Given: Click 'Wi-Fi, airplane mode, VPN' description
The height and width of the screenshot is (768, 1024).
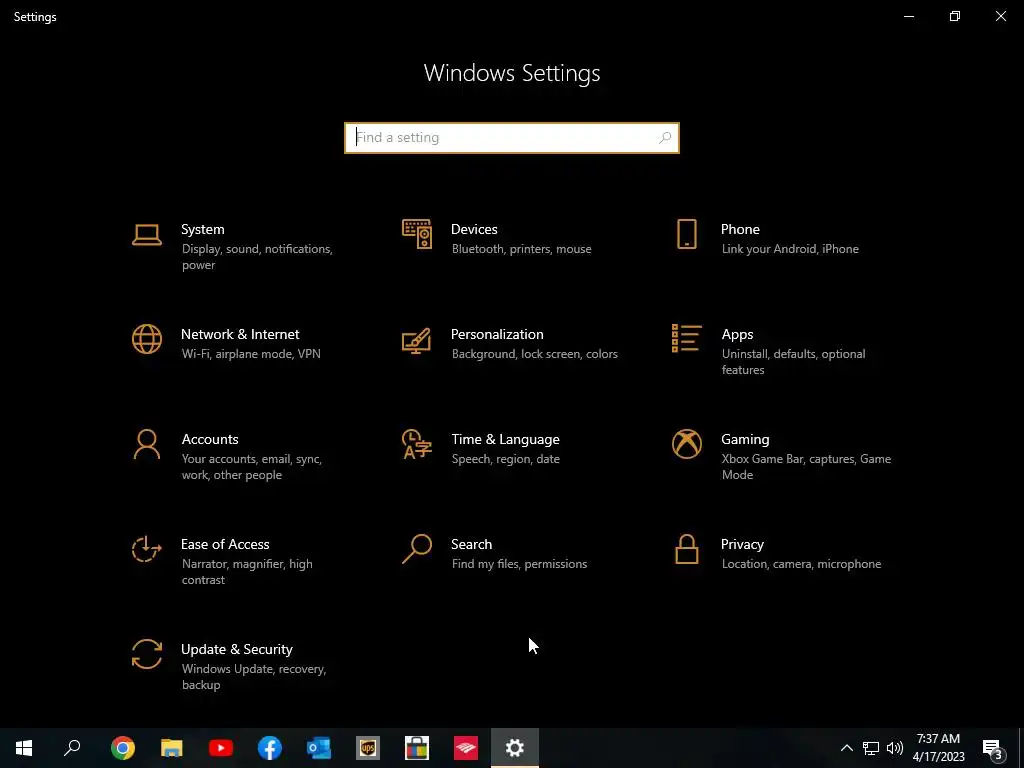Looking at the screenshot, I should (x=251, y=354).
